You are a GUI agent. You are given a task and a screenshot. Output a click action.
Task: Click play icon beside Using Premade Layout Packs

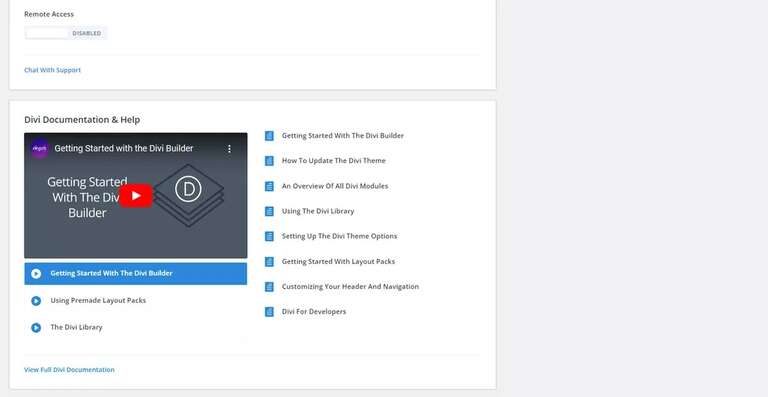coord(36,301)
